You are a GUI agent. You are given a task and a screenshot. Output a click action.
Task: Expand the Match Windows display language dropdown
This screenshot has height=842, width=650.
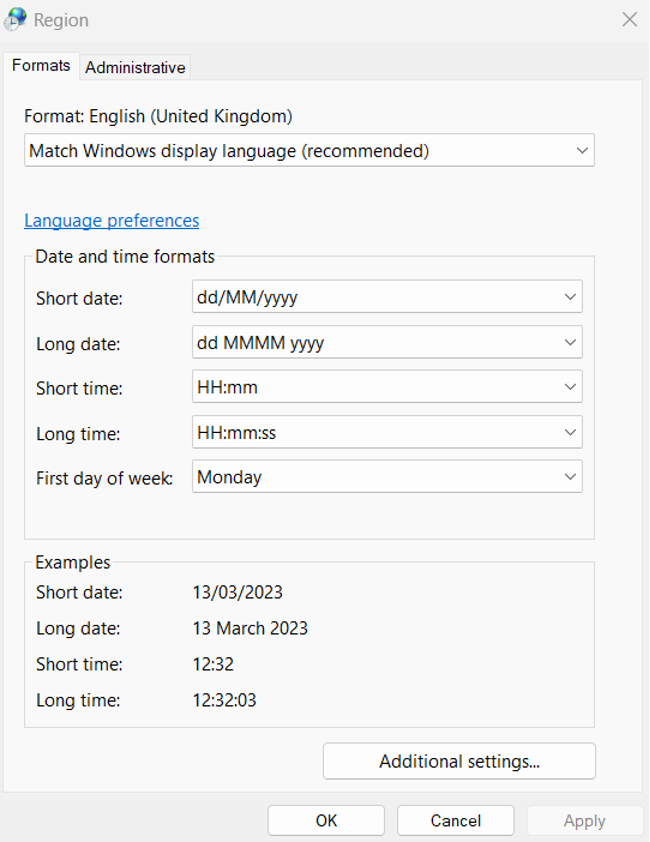pos(309,151)
